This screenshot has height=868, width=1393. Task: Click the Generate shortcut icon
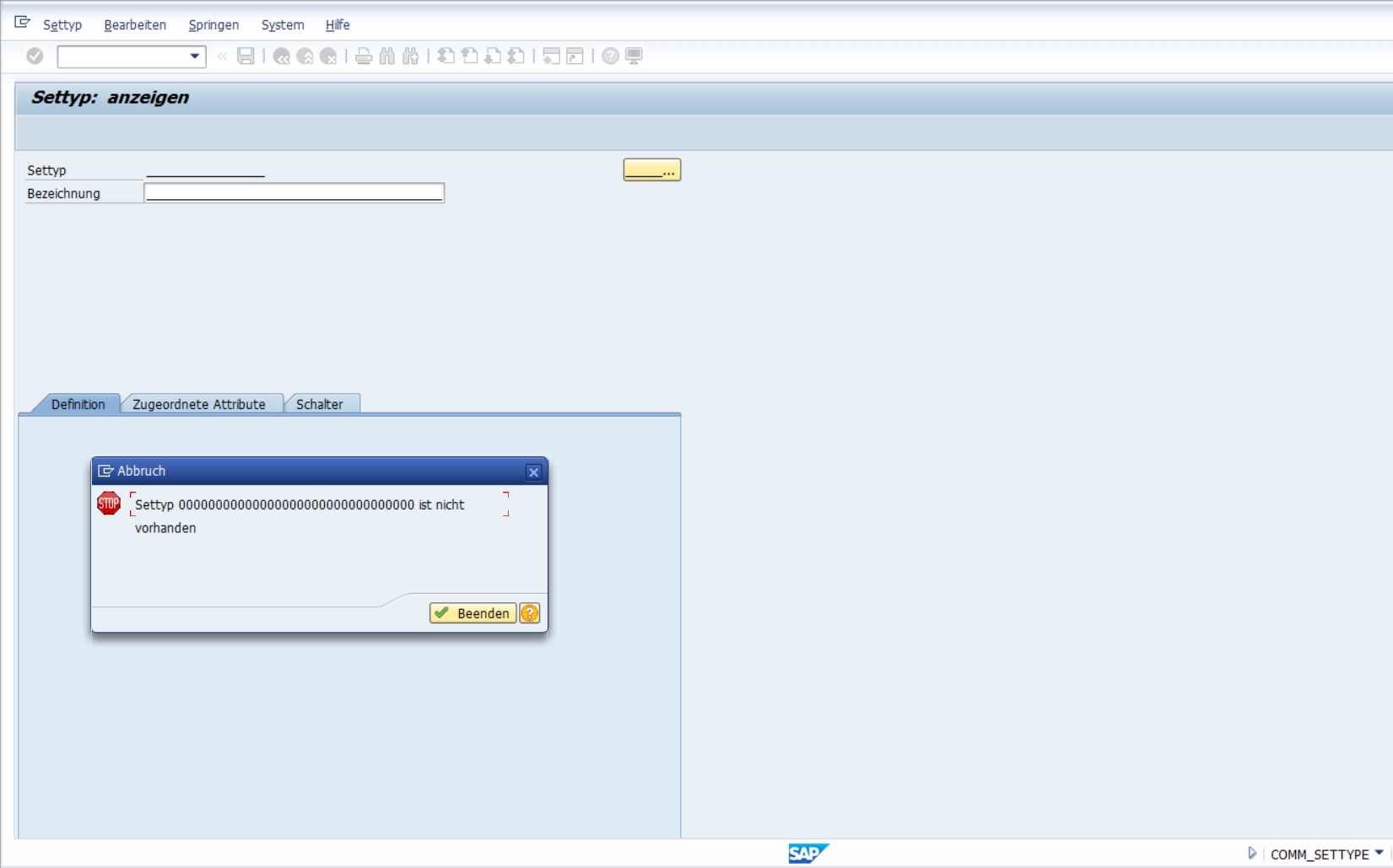pyautogui.click(x=575, y=57)
